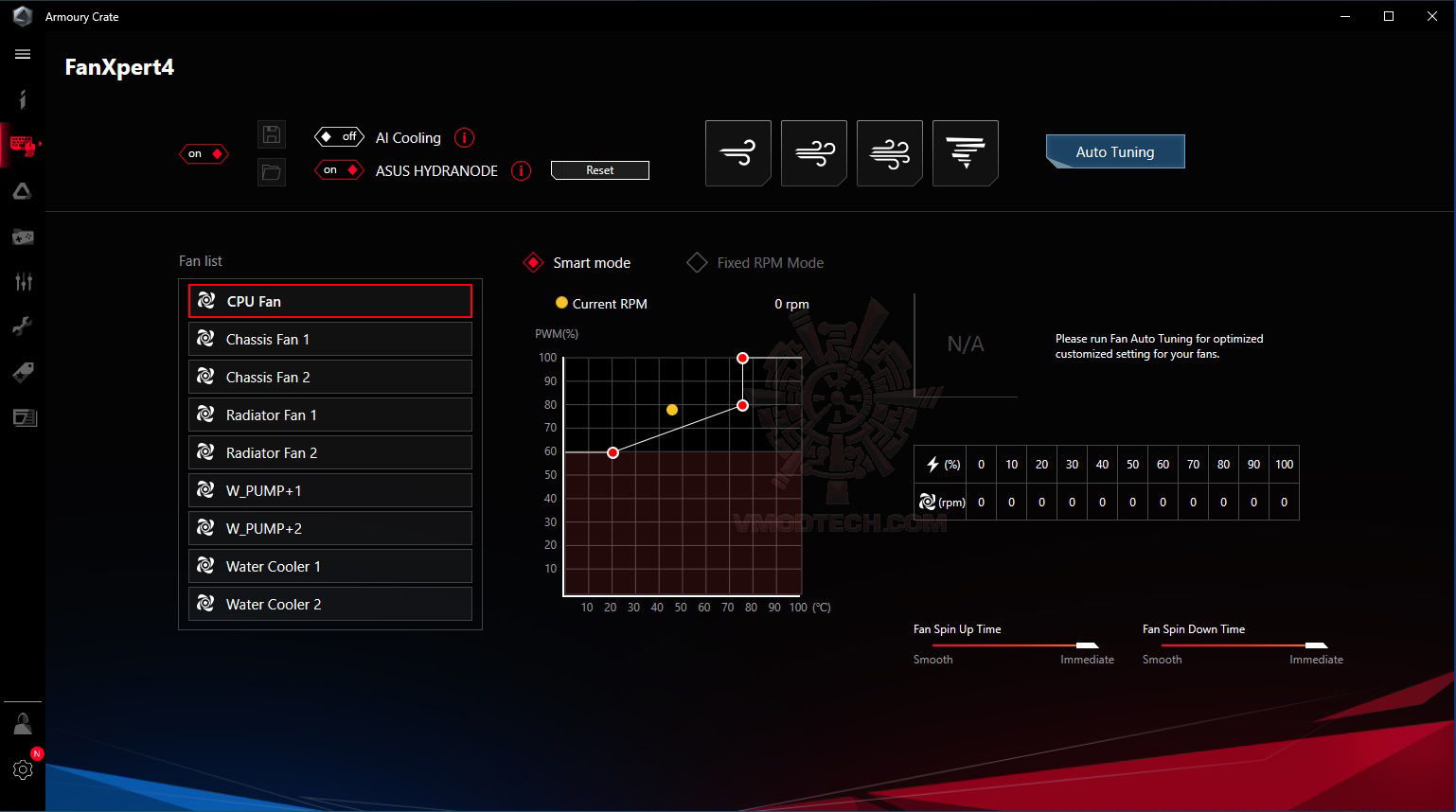Click the yellow current RPM dot on graph

tap(672, 410)
